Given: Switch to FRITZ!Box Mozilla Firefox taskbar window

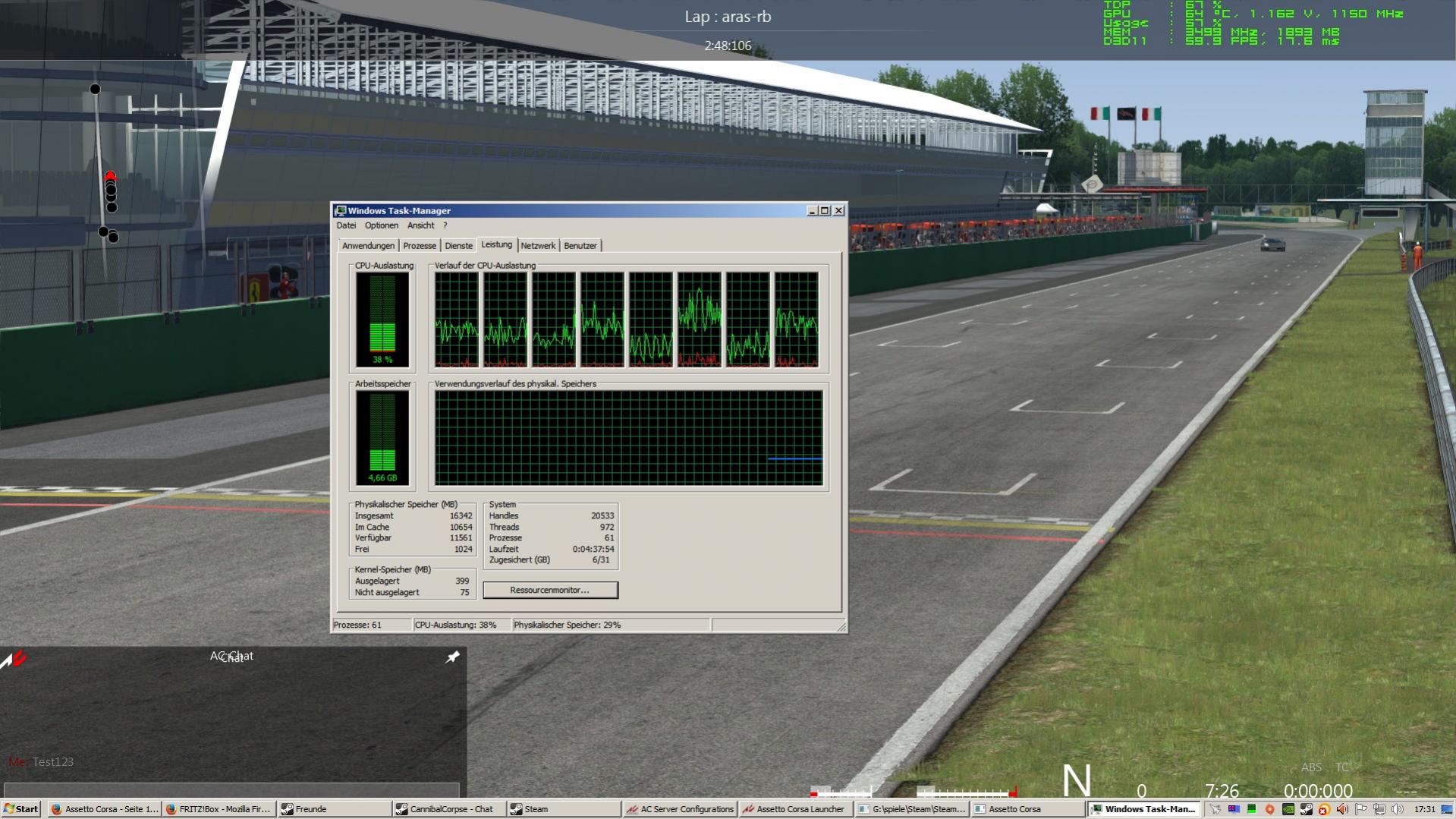Looking at the screenshot, I should 219,809.
